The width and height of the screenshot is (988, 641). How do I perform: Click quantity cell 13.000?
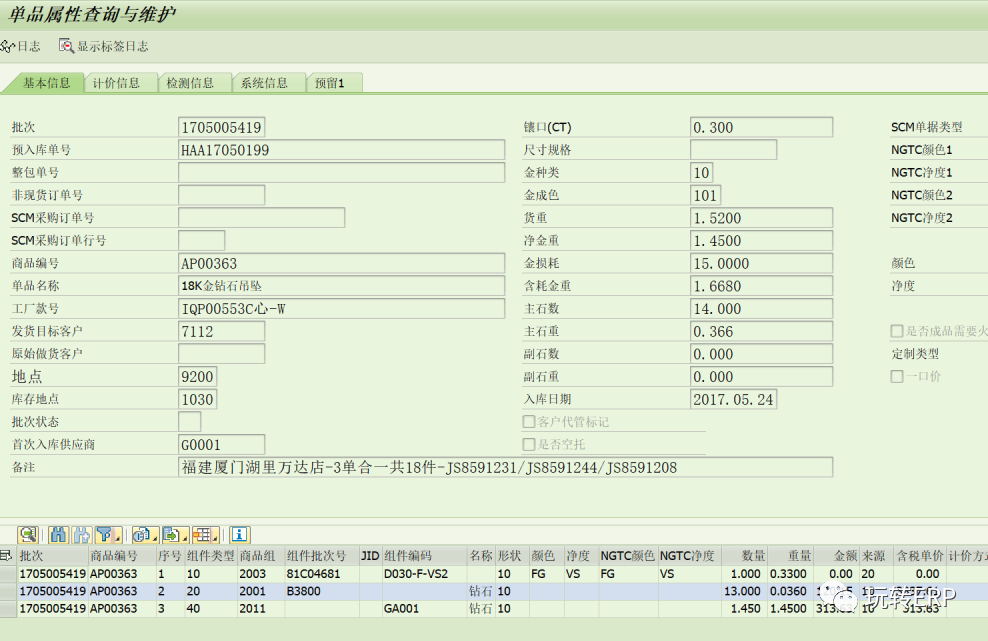click(x=743, y=591)
